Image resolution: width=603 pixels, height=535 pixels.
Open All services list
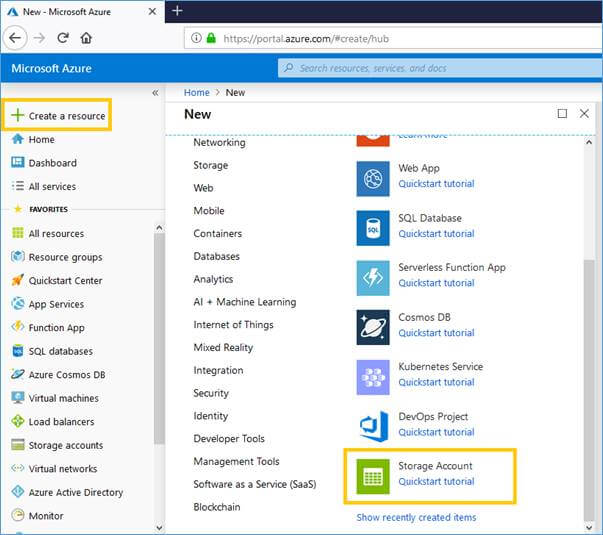tap(43, 186)
